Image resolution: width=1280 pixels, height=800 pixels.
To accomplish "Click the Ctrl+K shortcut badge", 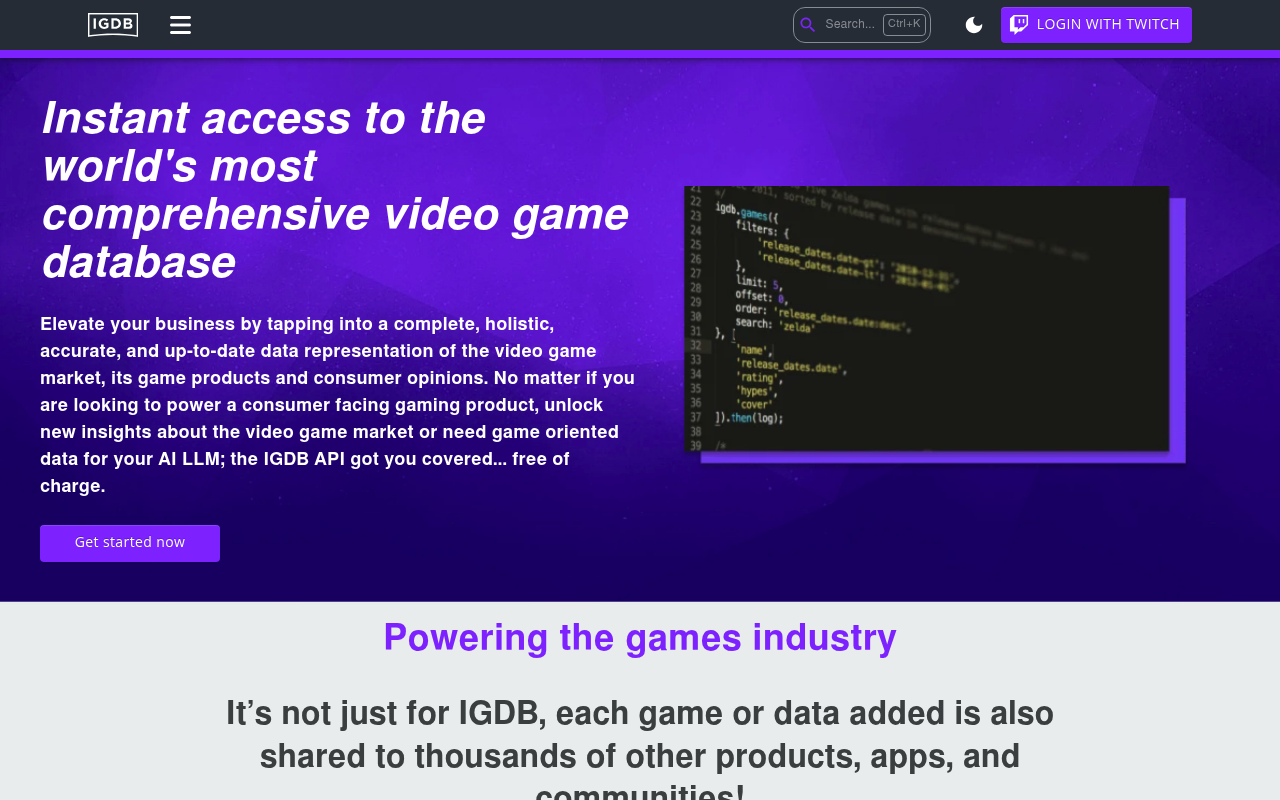I will coord(904,24).
